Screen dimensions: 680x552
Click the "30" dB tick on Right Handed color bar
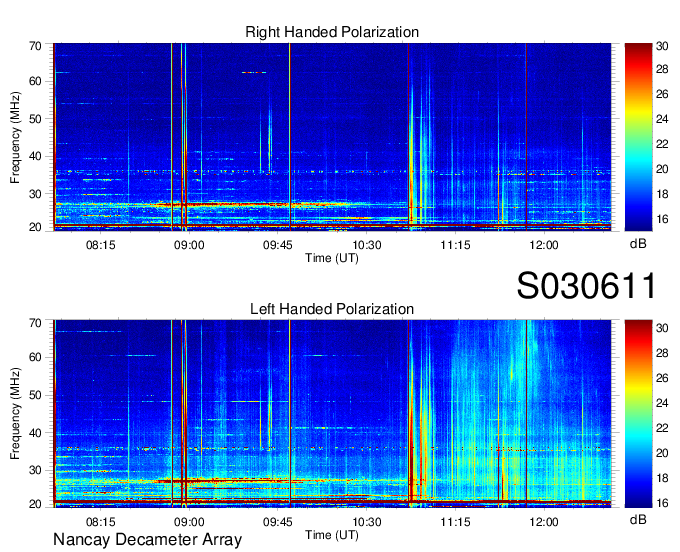click(662, 46)
